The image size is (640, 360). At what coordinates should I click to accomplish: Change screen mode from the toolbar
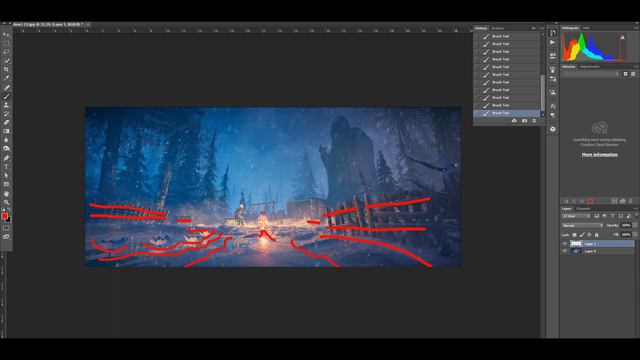click(x=6, y=237)
